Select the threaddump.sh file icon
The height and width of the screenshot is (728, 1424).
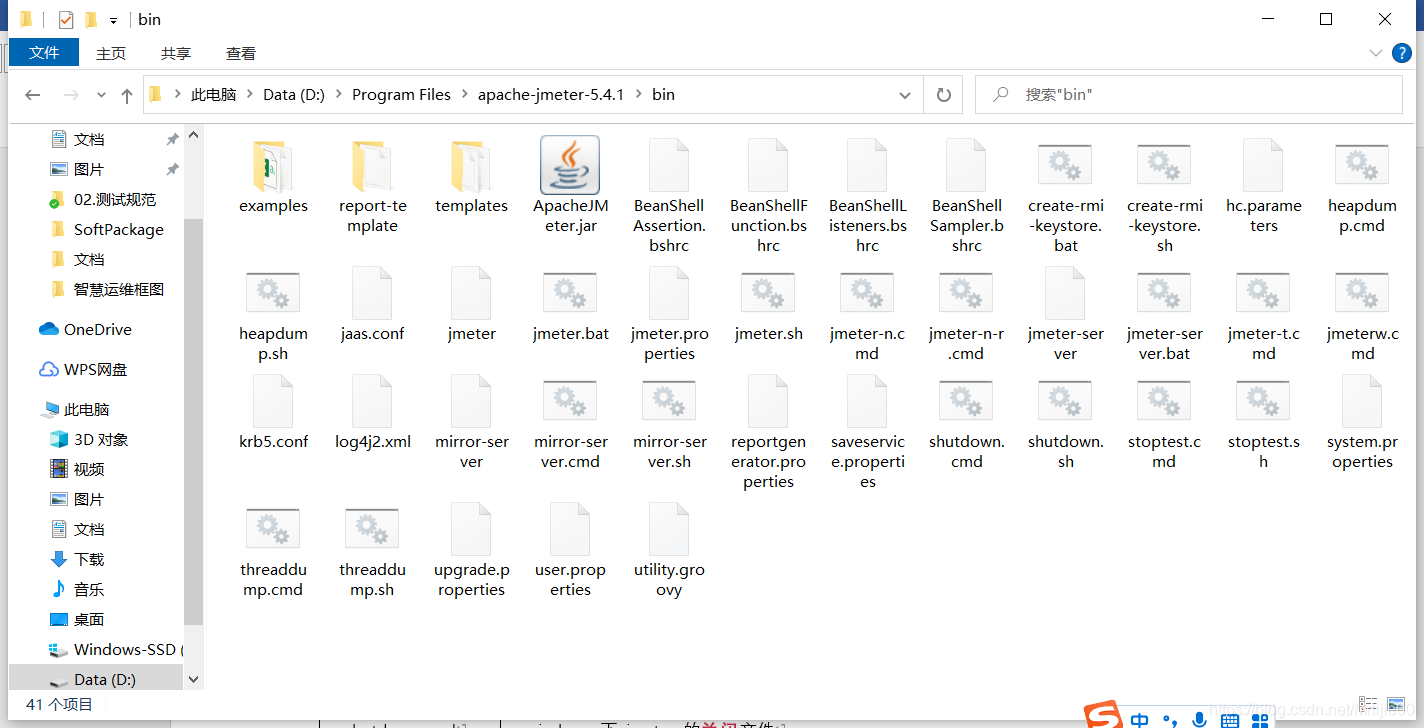pos(372,529)
